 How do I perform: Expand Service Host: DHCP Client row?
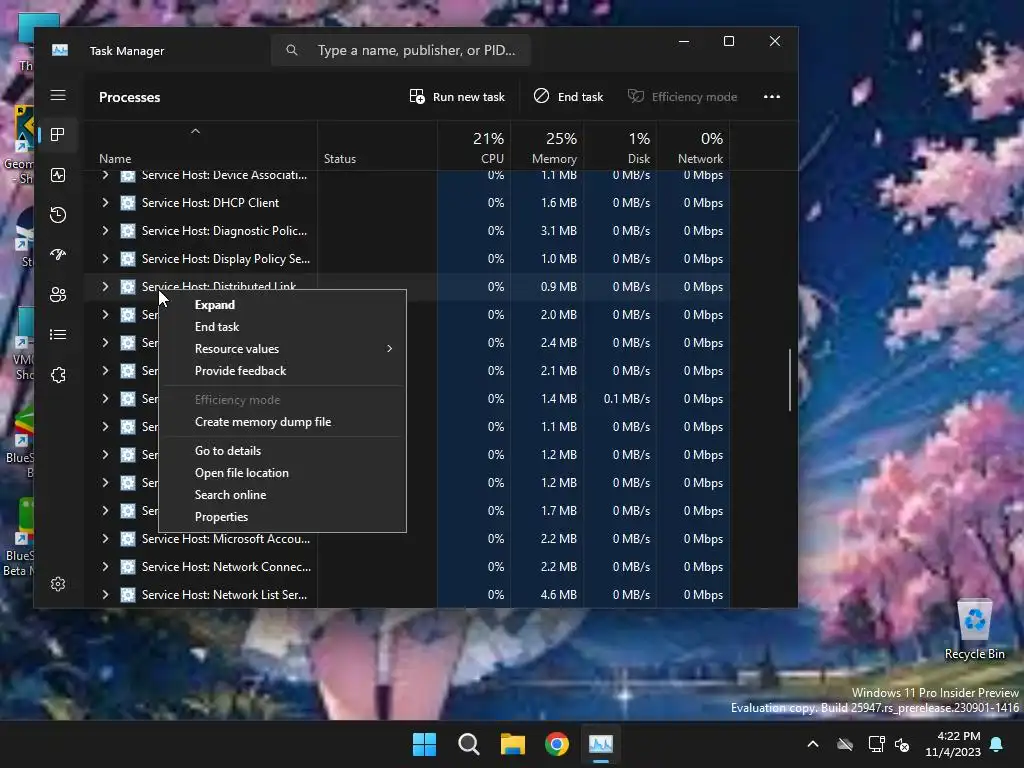pos(105,203)
